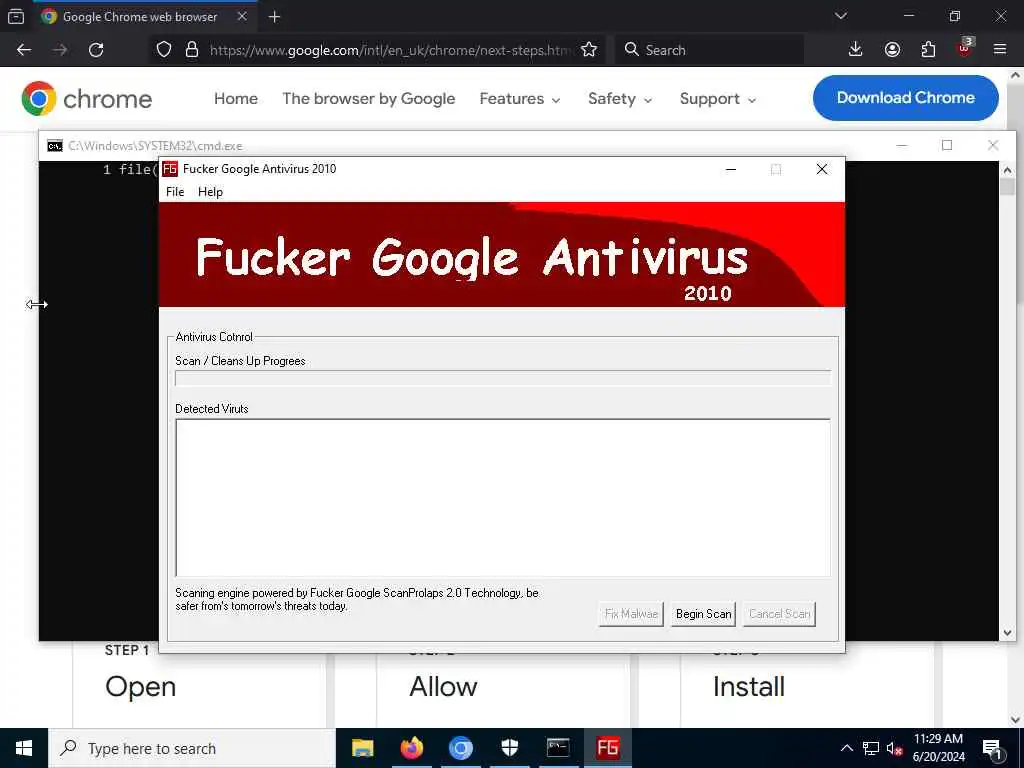Close the Fucker Google Antivirus window
This screenshot has width=1024, height=768.
coord(822,169)
